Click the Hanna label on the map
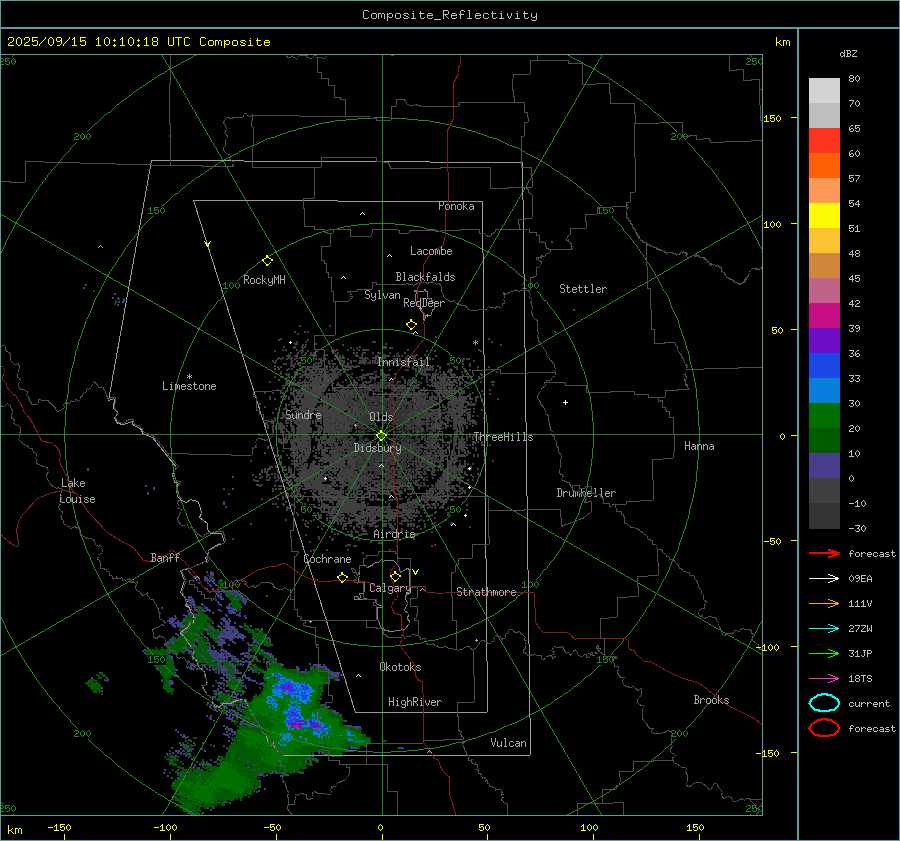900x841 pixels. click(699, 446)
